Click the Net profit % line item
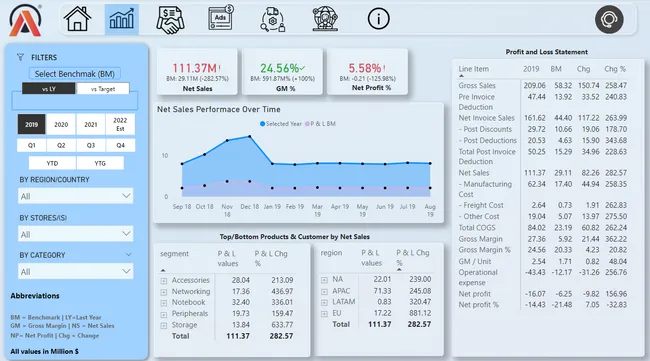Screen dimensions: 650x361 pyautogui.click(x=478, y=305)
